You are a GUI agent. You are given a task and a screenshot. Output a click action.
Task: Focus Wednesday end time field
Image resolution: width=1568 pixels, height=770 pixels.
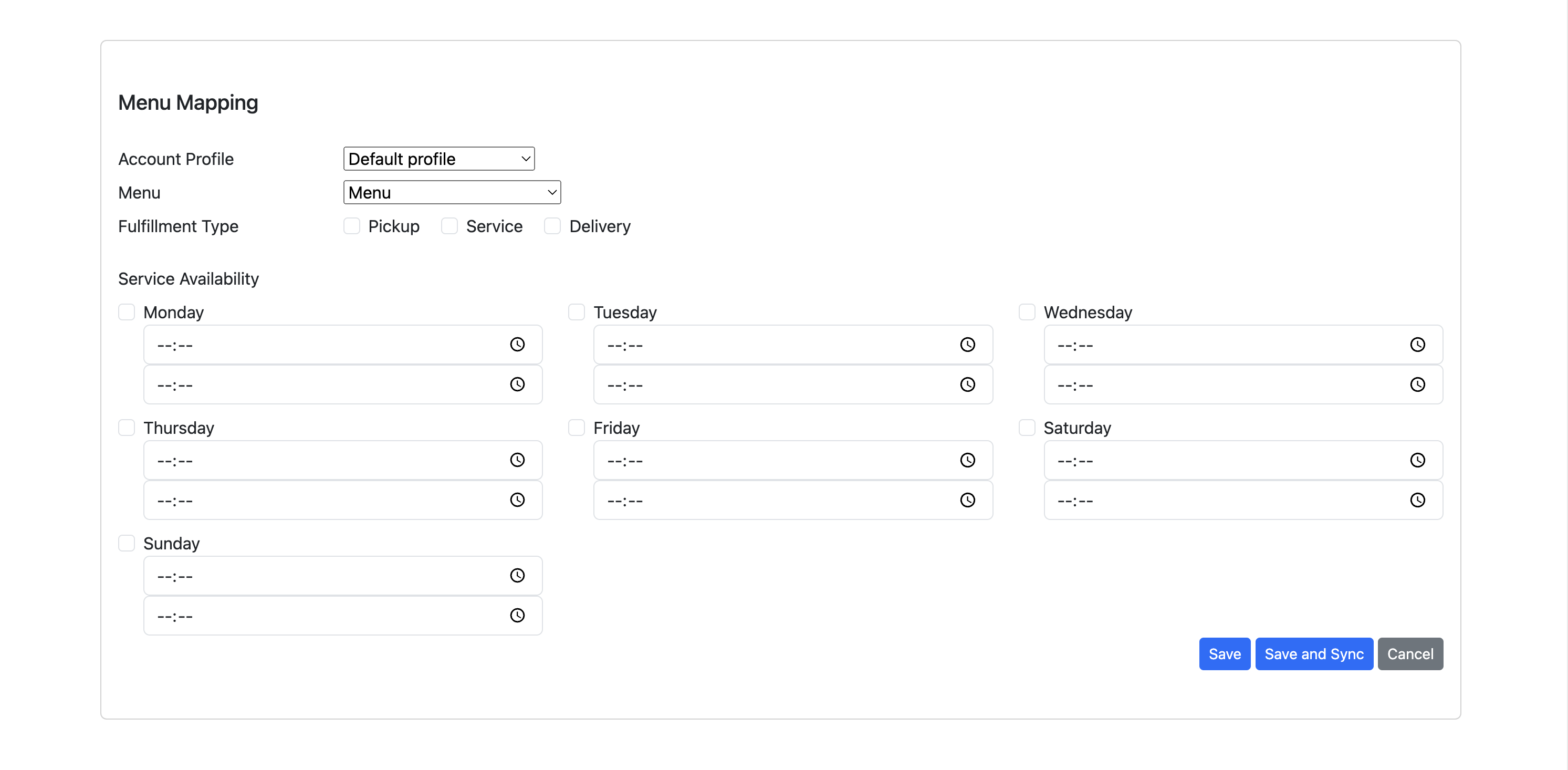tap(1243, 384)
